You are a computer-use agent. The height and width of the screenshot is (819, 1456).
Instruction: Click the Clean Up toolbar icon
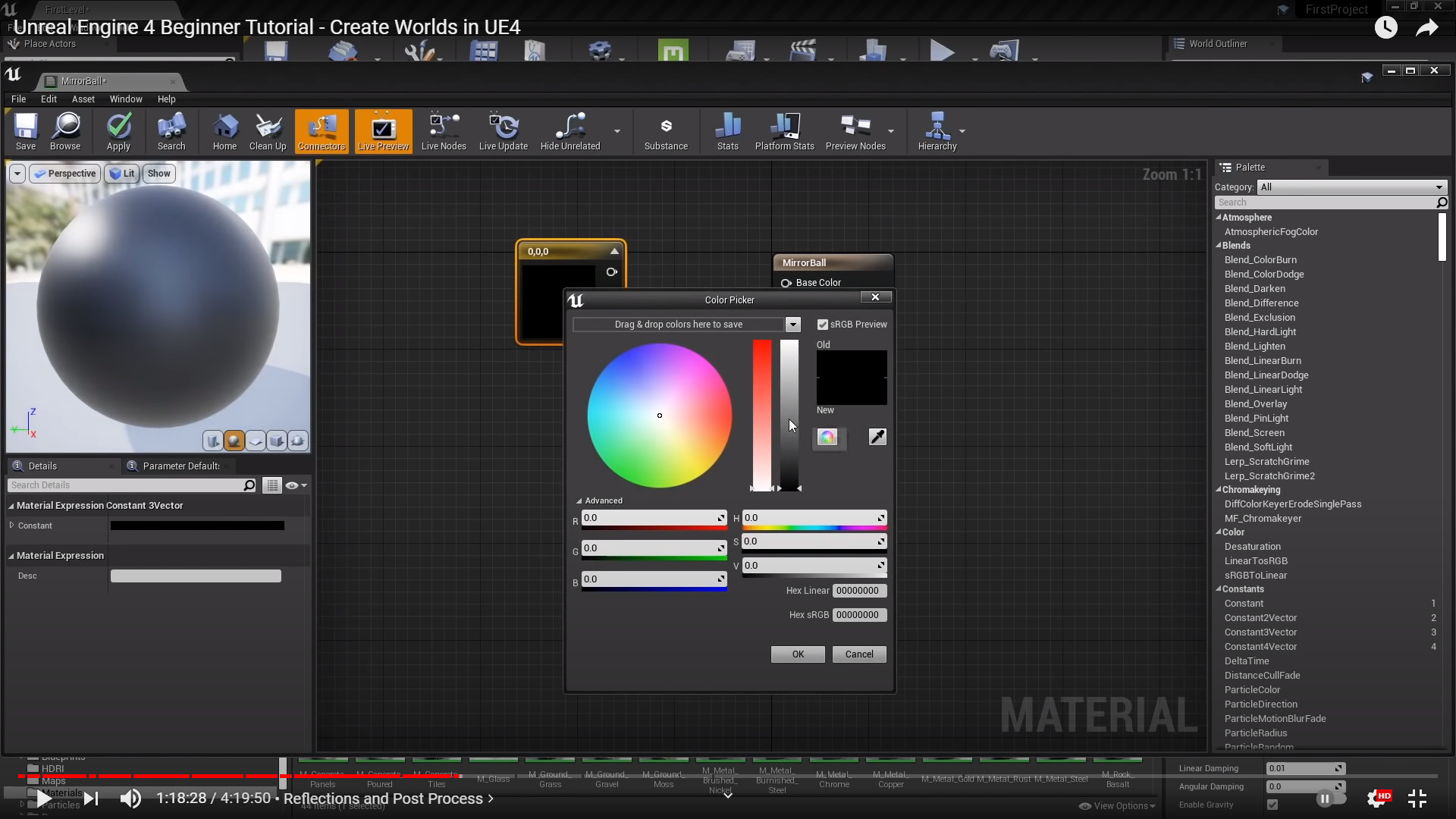[x=268, y=132]
